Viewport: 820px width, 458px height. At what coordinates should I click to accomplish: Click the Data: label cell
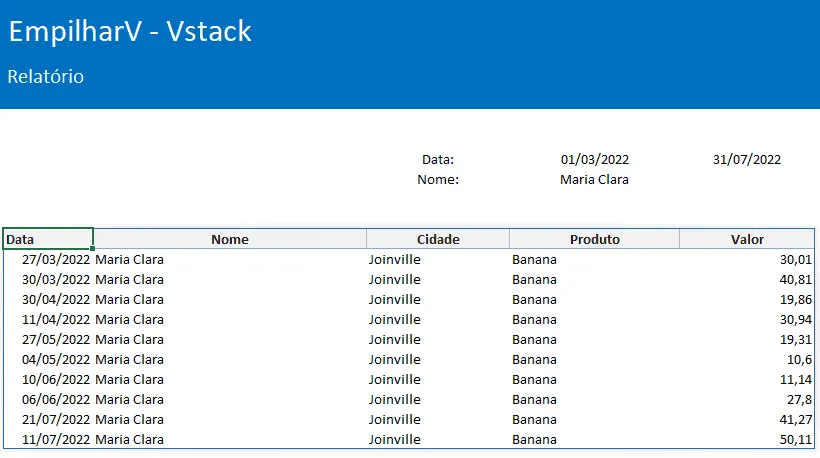pos(438,159)
